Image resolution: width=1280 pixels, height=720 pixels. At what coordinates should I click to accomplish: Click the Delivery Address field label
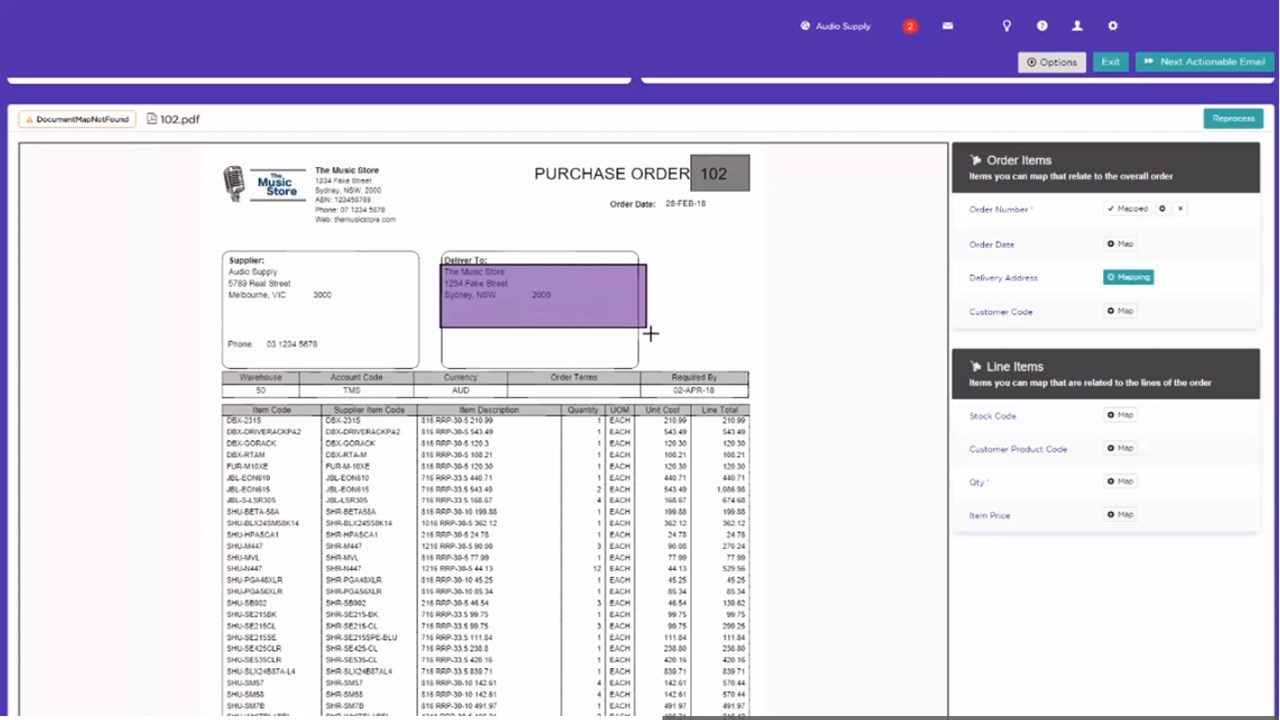[1003, 278]
